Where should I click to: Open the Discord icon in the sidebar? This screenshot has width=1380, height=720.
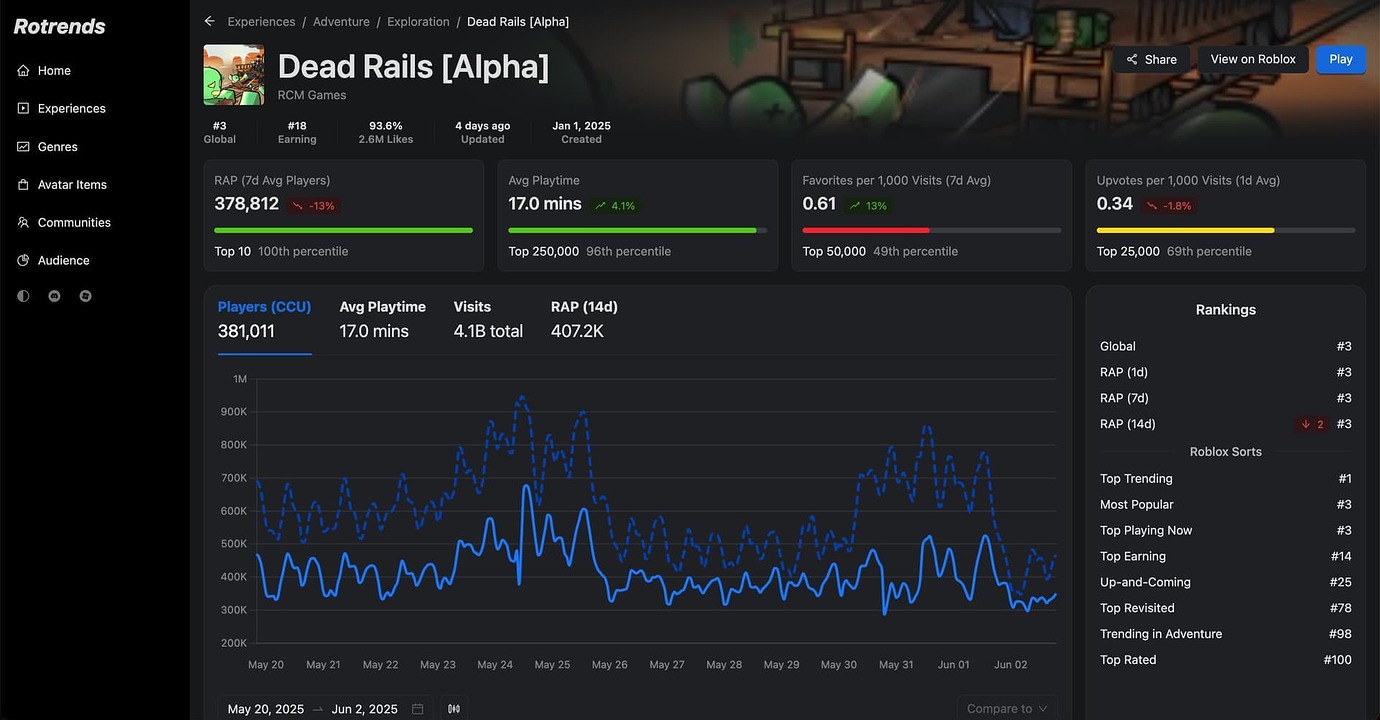pos(54,295)
